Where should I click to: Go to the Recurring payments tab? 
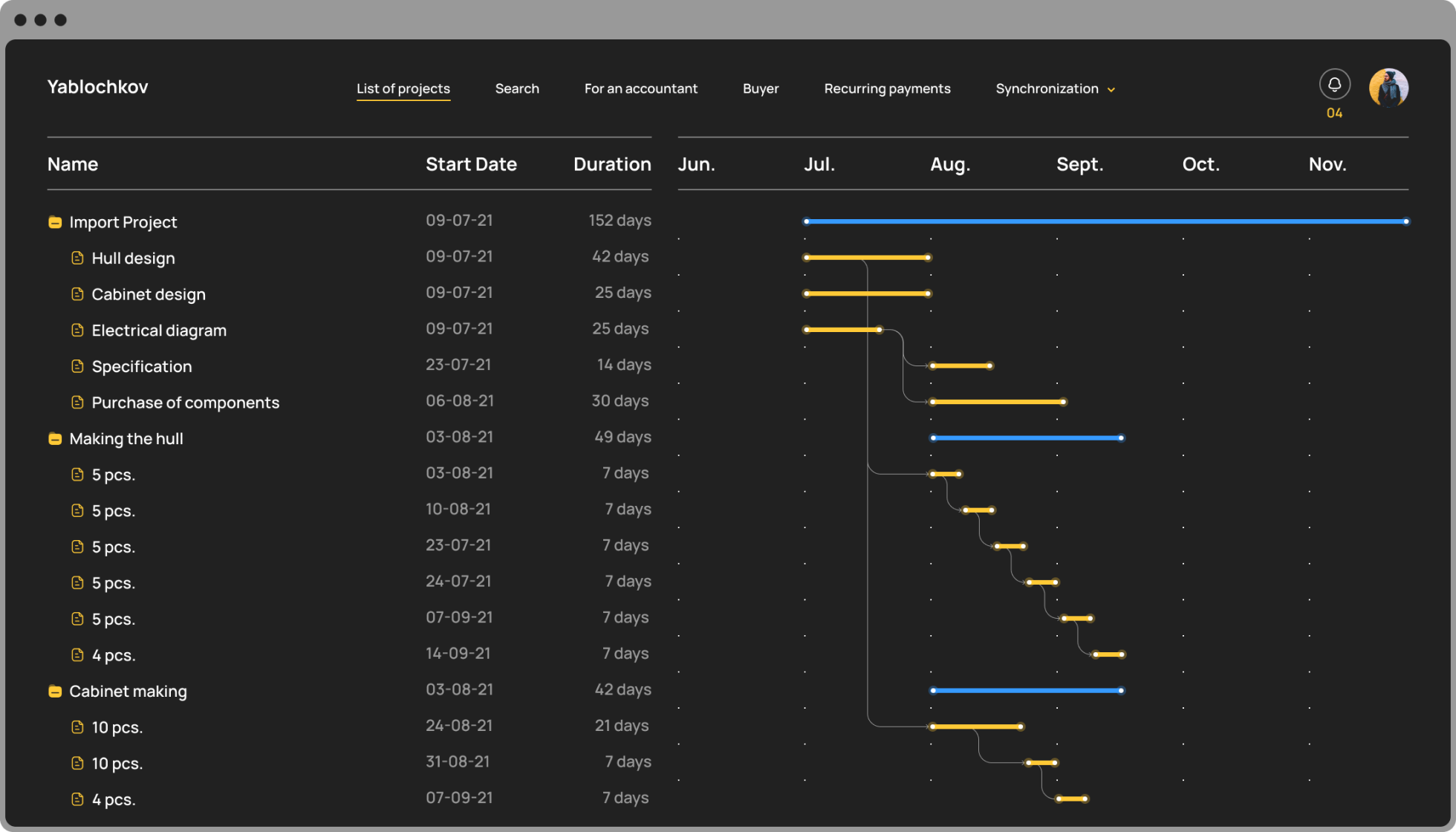click(x=887, y=88)
